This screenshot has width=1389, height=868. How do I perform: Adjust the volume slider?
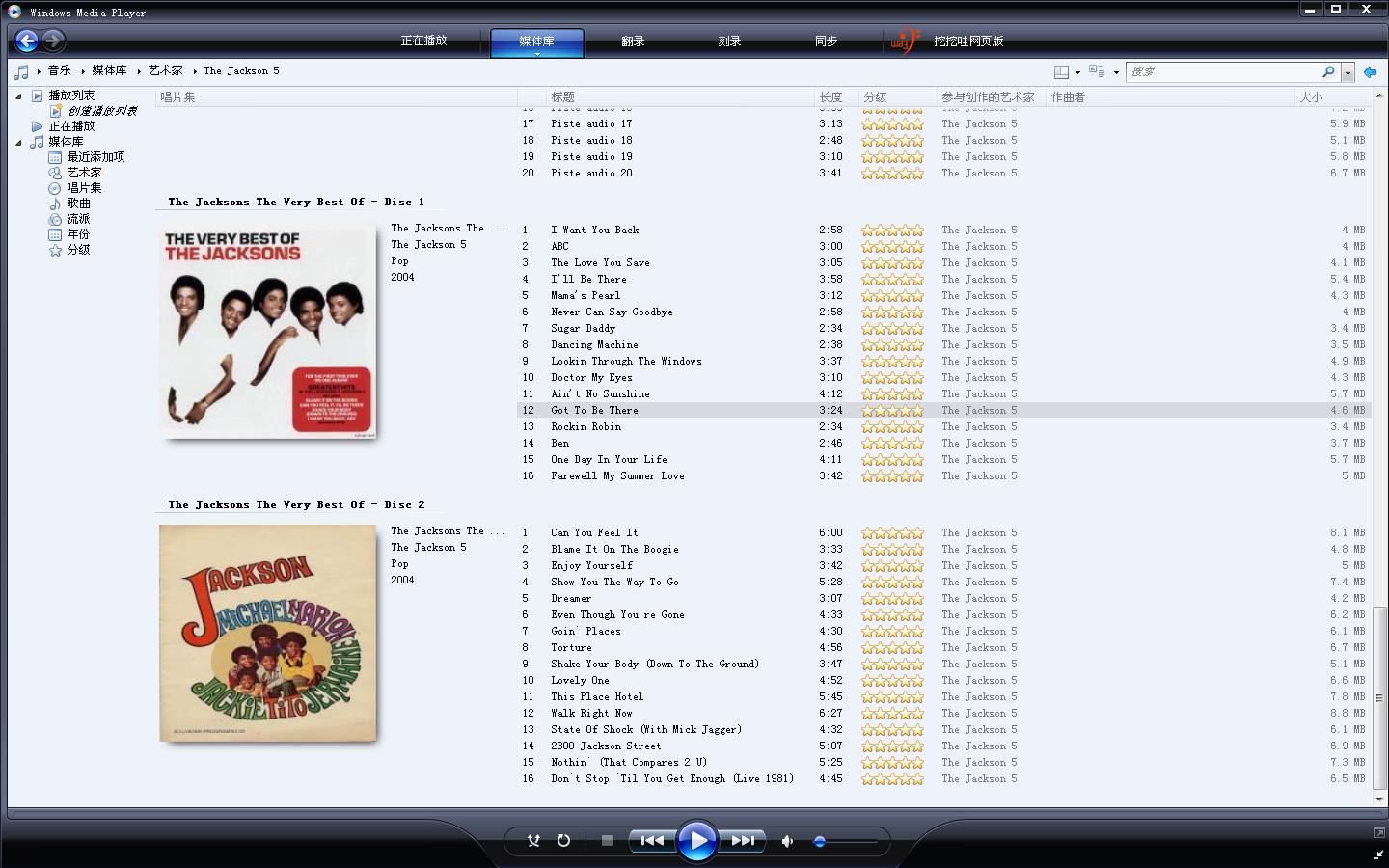[820, 841]
